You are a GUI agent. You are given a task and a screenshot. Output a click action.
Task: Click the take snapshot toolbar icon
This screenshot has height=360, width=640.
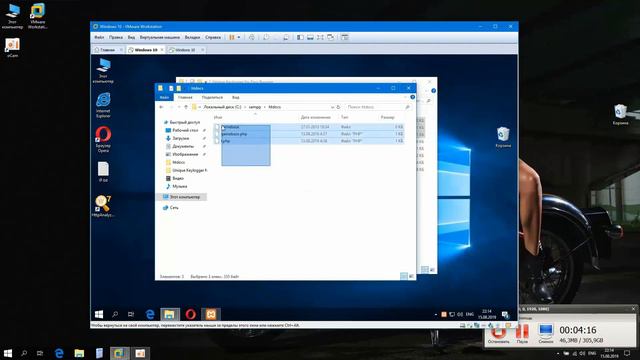[x=266, y=37]
